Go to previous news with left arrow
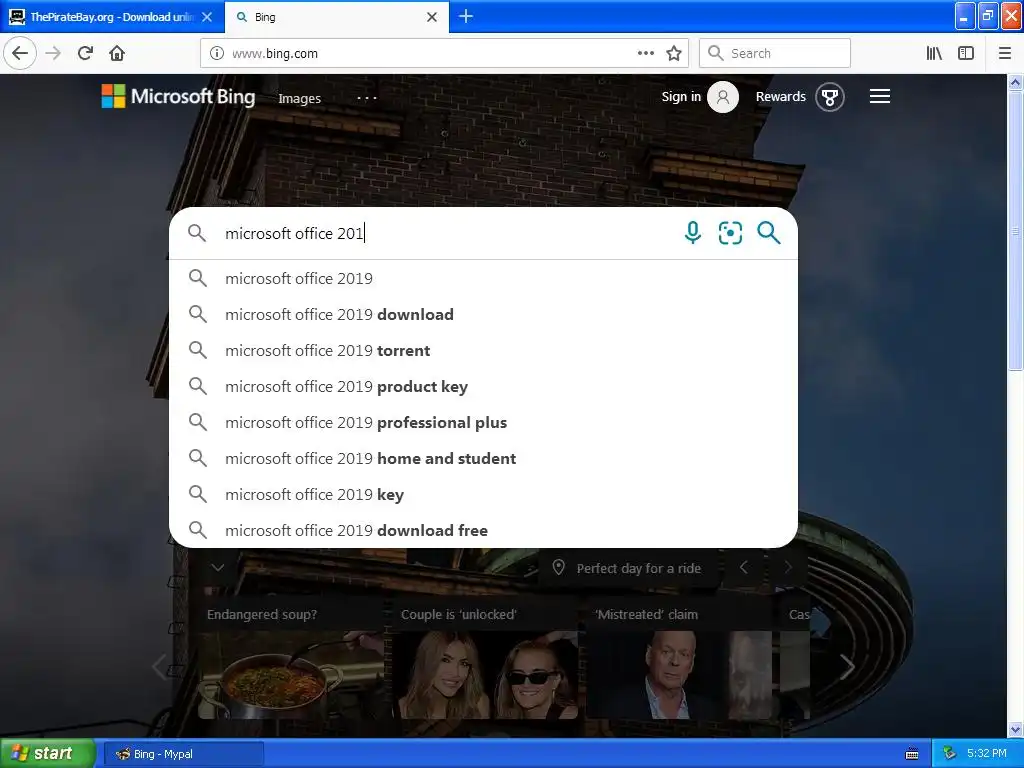 tap(159, 667)
